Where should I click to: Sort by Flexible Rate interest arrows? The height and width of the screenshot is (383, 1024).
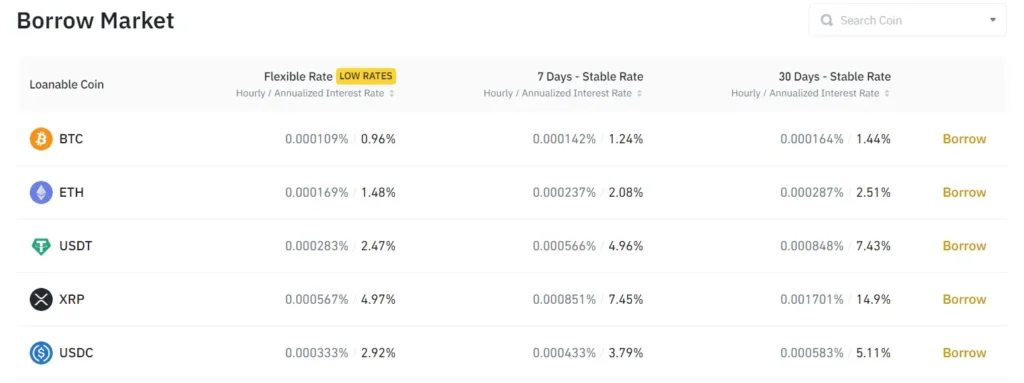[x=392, y=93]
